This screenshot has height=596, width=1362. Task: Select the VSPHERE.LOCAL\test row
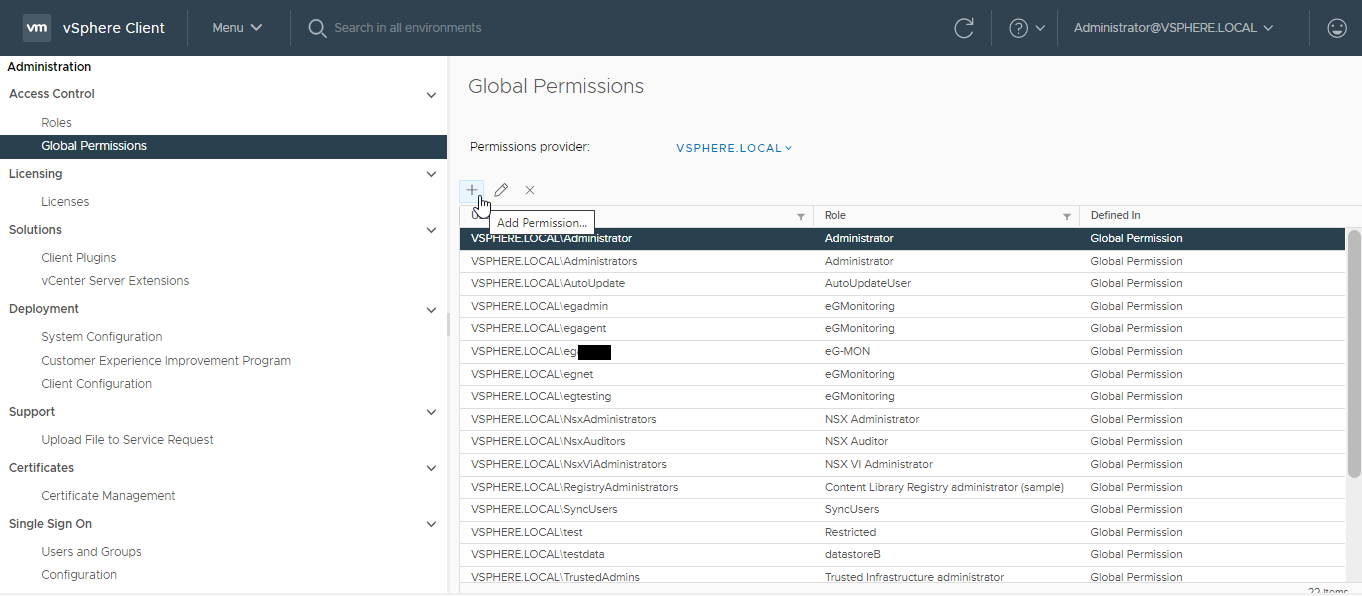coord(903,532)
